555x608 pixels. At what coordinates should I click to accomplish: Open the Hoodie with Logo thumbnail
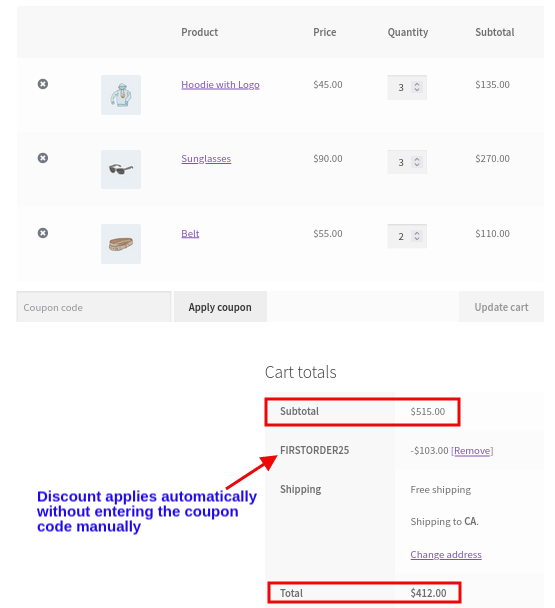tap(121, 95)
